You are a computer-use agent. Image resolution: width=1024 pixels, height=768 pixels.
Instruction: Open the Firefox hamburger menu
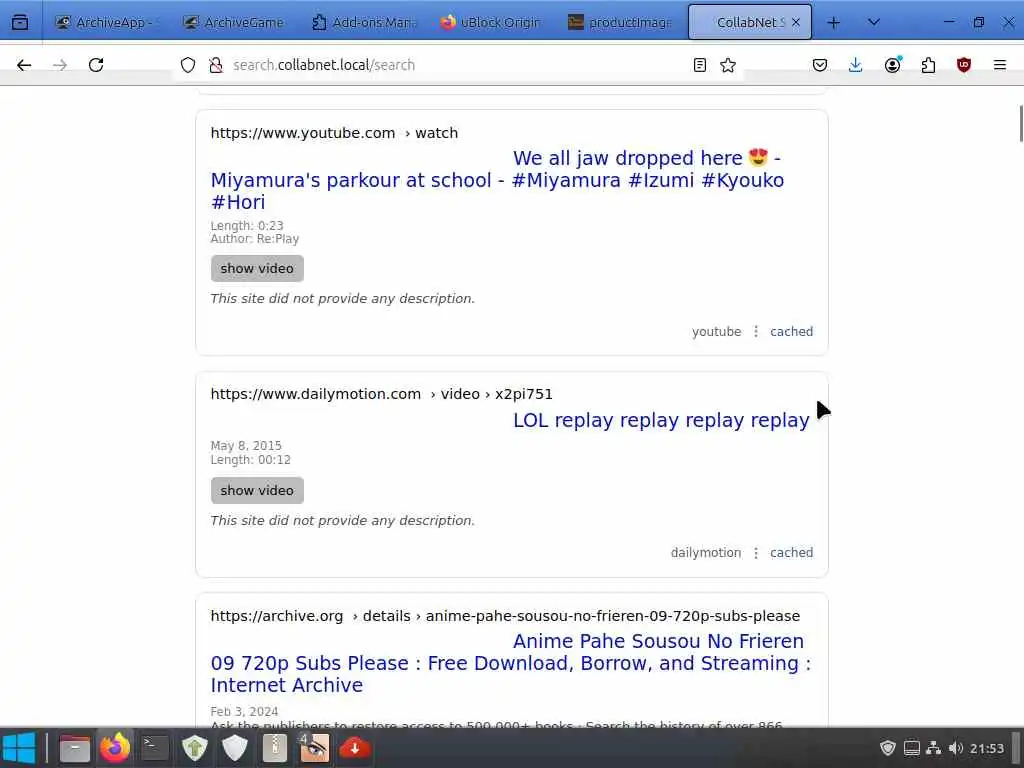tap(999, 65)
